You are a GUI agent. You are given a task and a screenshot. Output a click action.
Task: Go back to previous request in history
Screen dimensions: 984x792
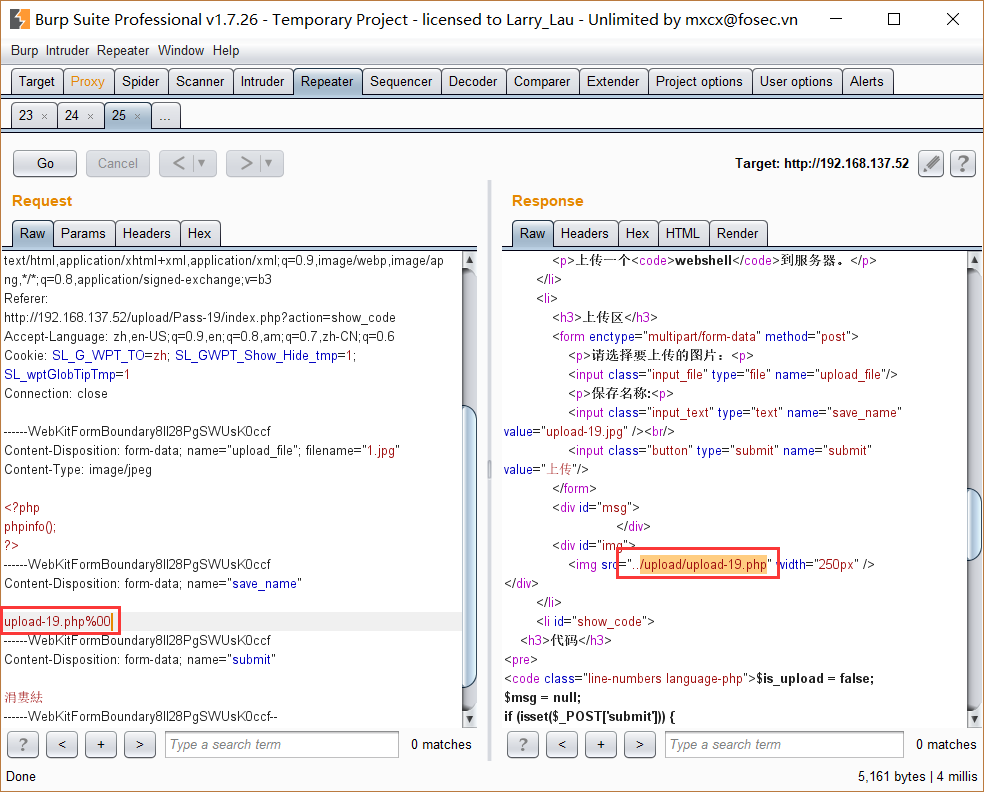tap(179, 164)
